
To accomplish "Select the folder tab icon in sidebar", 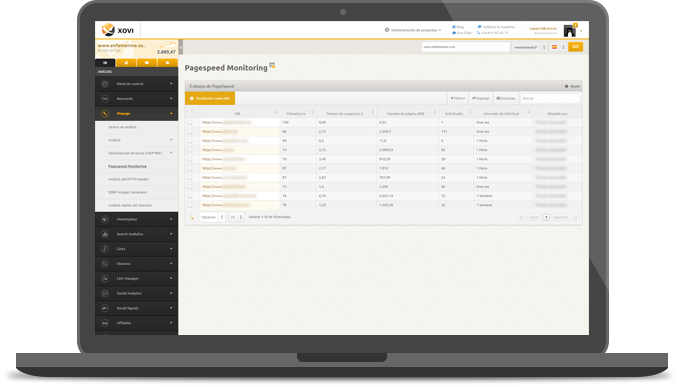I will coord(147,63).
